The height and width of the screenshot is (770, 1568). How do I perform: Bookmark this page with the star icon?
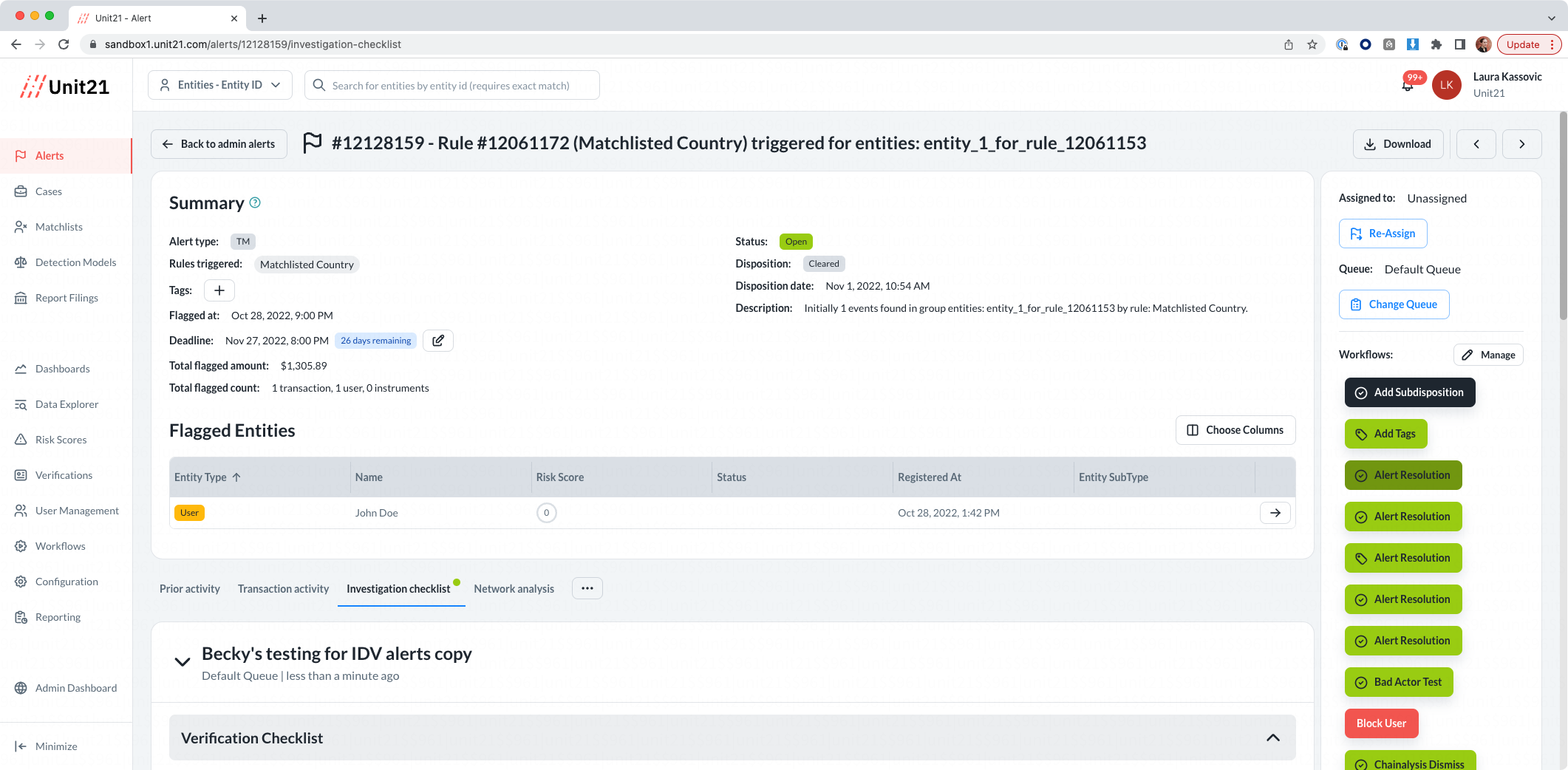tap(1312, 44)
